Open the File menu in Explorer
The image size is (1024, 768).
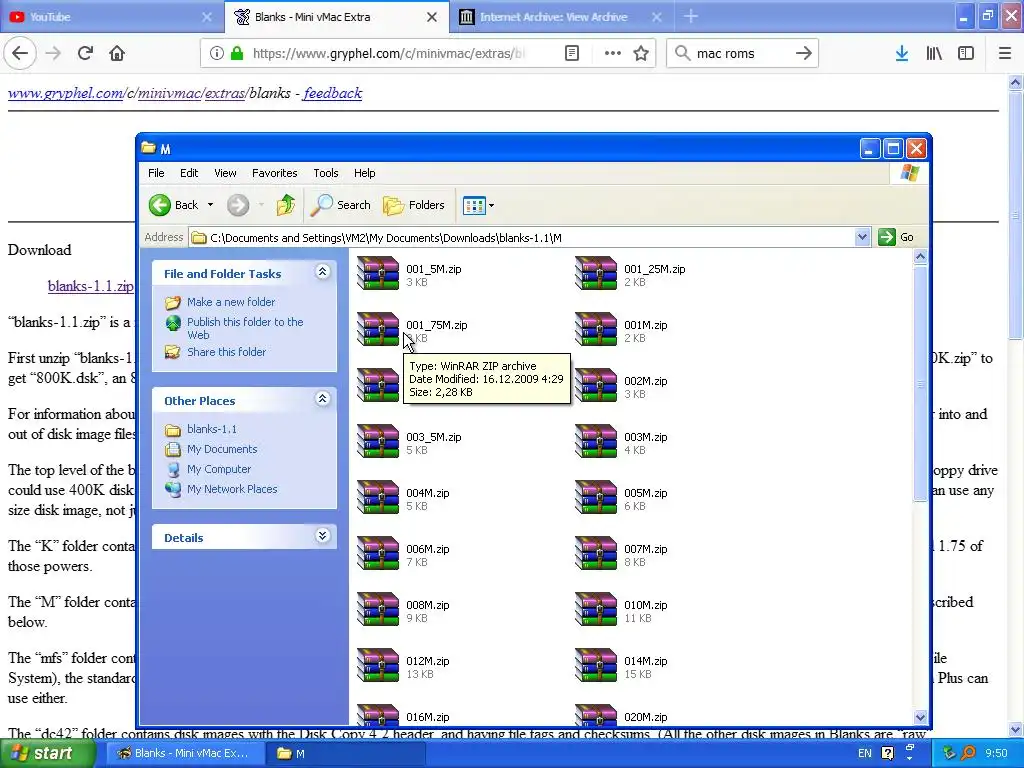(x=156, y=173)
